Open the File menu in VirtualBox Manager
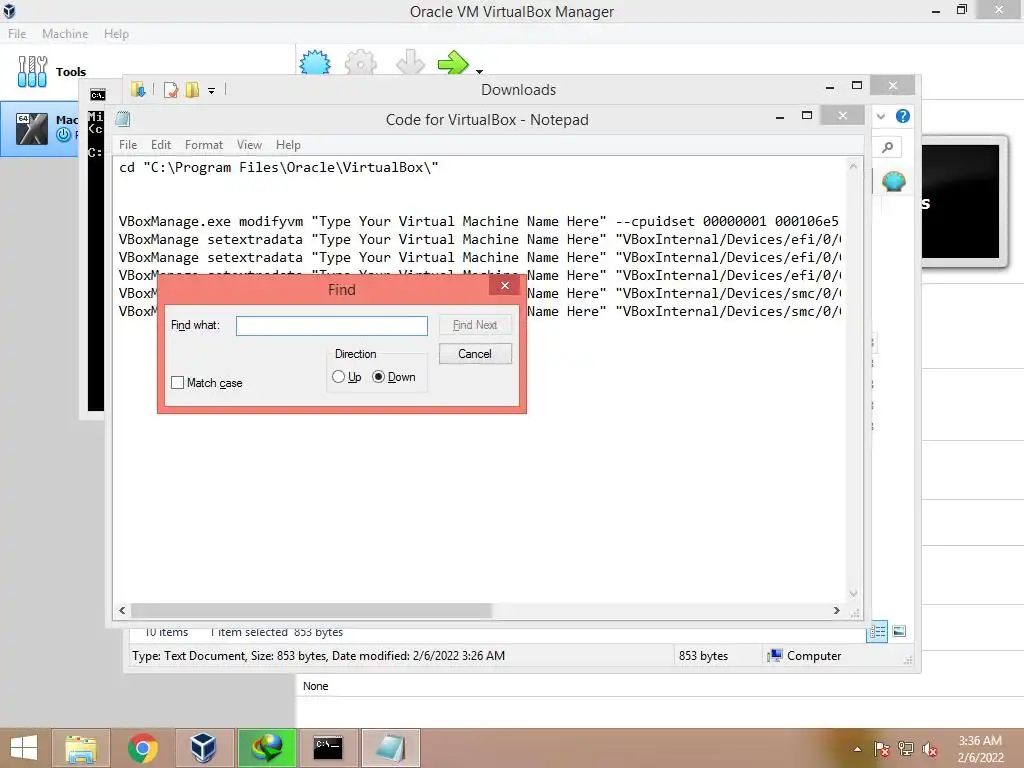Image resolution: width=1024 pixels, height=768 pixels. [17, 34]
